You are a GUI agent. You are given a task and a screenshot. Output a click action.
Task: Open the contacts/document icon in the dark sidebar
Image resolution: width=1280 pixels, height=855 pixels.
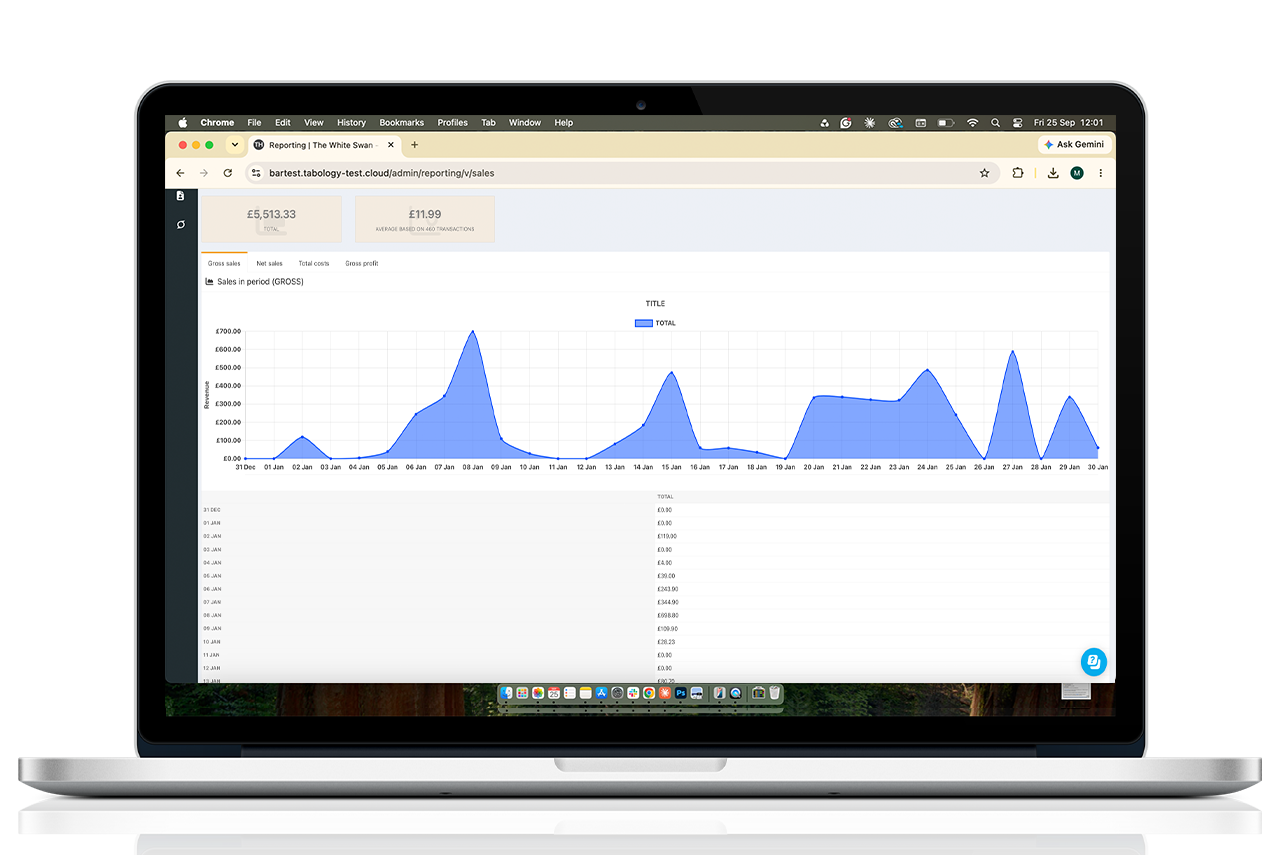180,196
